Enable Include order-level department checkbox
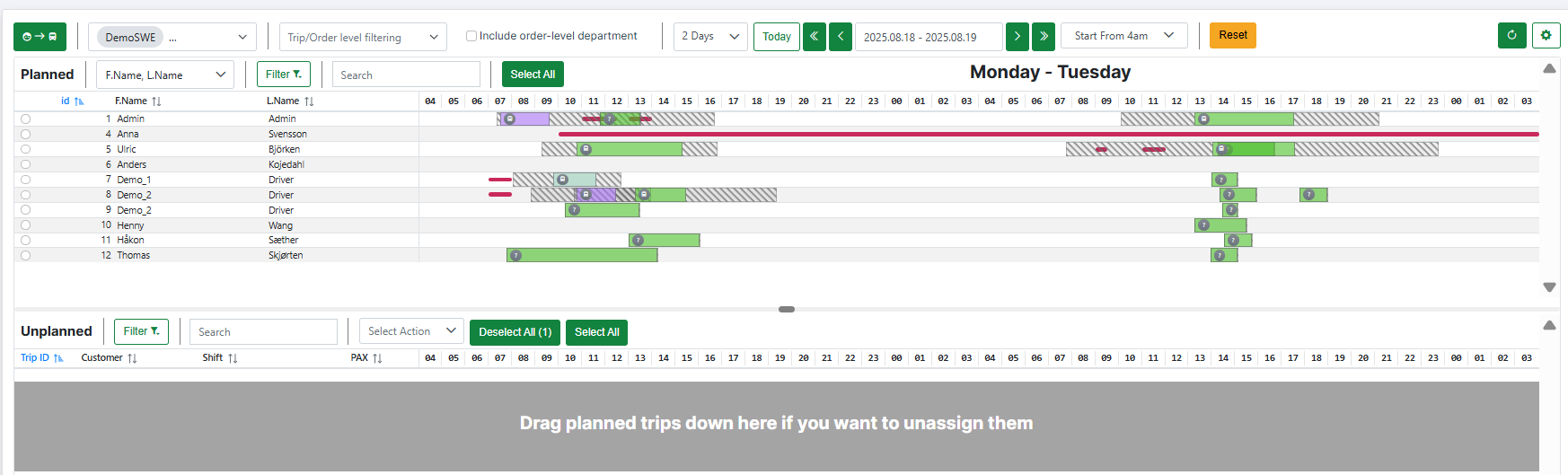 tap(471, 36)
